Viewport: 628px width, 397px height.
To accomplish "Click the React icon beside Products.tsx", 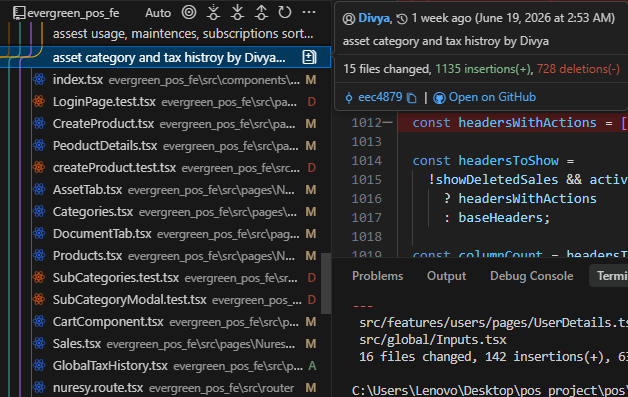I will pyautogui.click(x=39, y=256).
